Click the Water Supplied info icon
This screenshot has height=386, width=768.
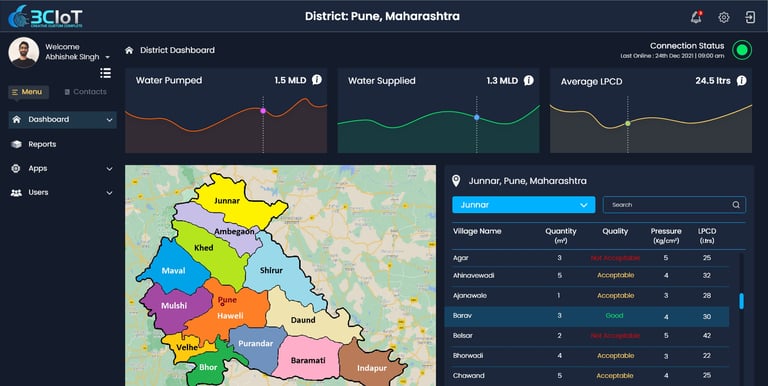click(528, 80)
